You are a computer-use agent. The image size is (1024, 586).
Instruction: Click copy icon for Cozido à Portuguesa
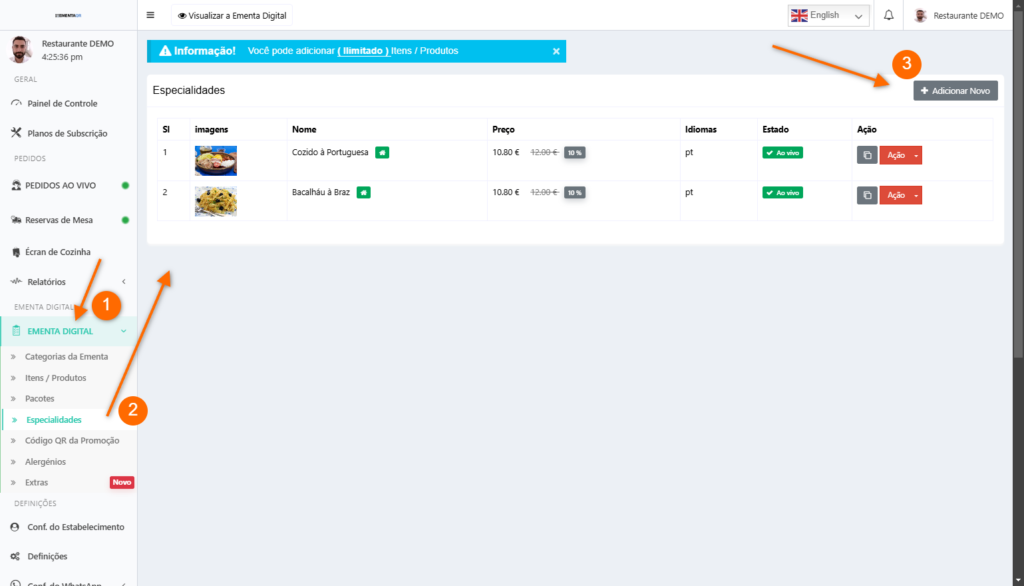[x=867, y=155]
